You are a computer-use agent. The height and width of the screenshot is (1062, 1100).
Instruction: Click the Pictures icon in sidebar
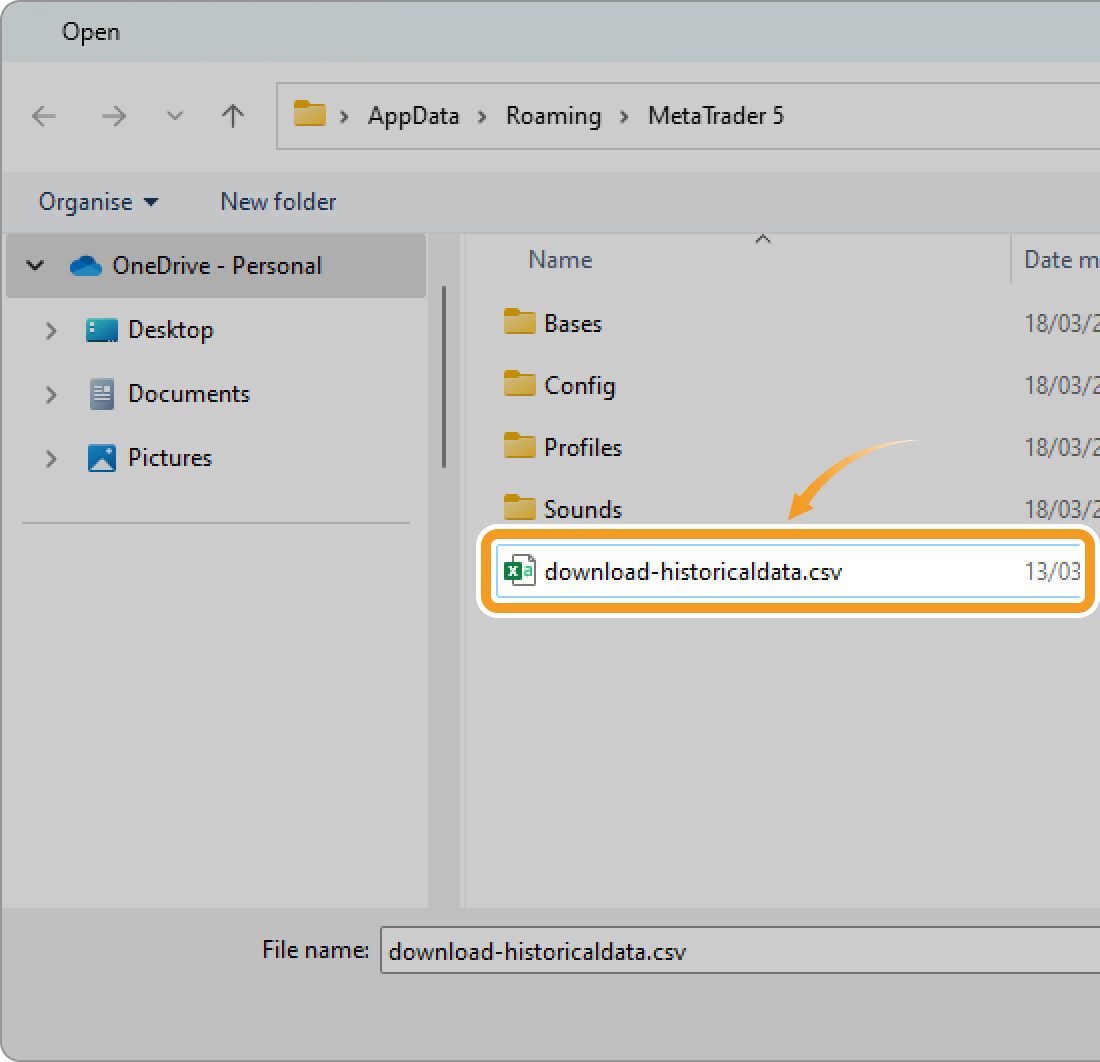pyautogui.click(x=102, y=458)
